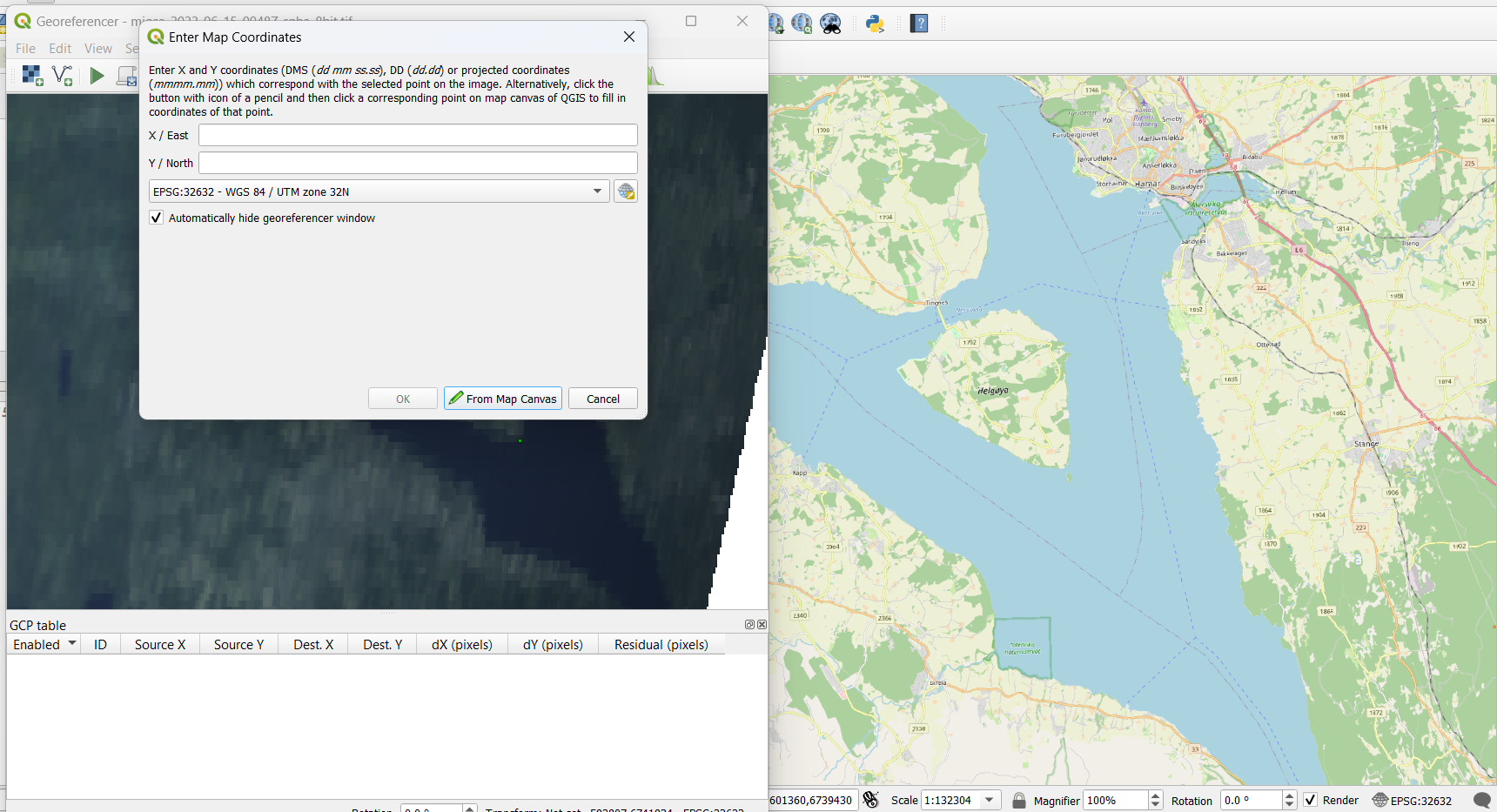Uncheck Automatically hide georeferencer window
The image size is (1497, 812).
coord(156,217)
